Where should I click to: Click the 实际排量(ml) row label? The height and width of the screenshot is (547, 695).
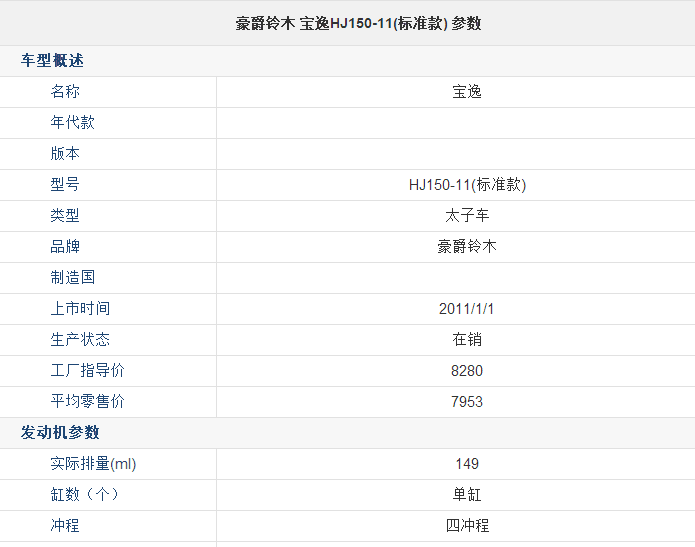point(93,464)
